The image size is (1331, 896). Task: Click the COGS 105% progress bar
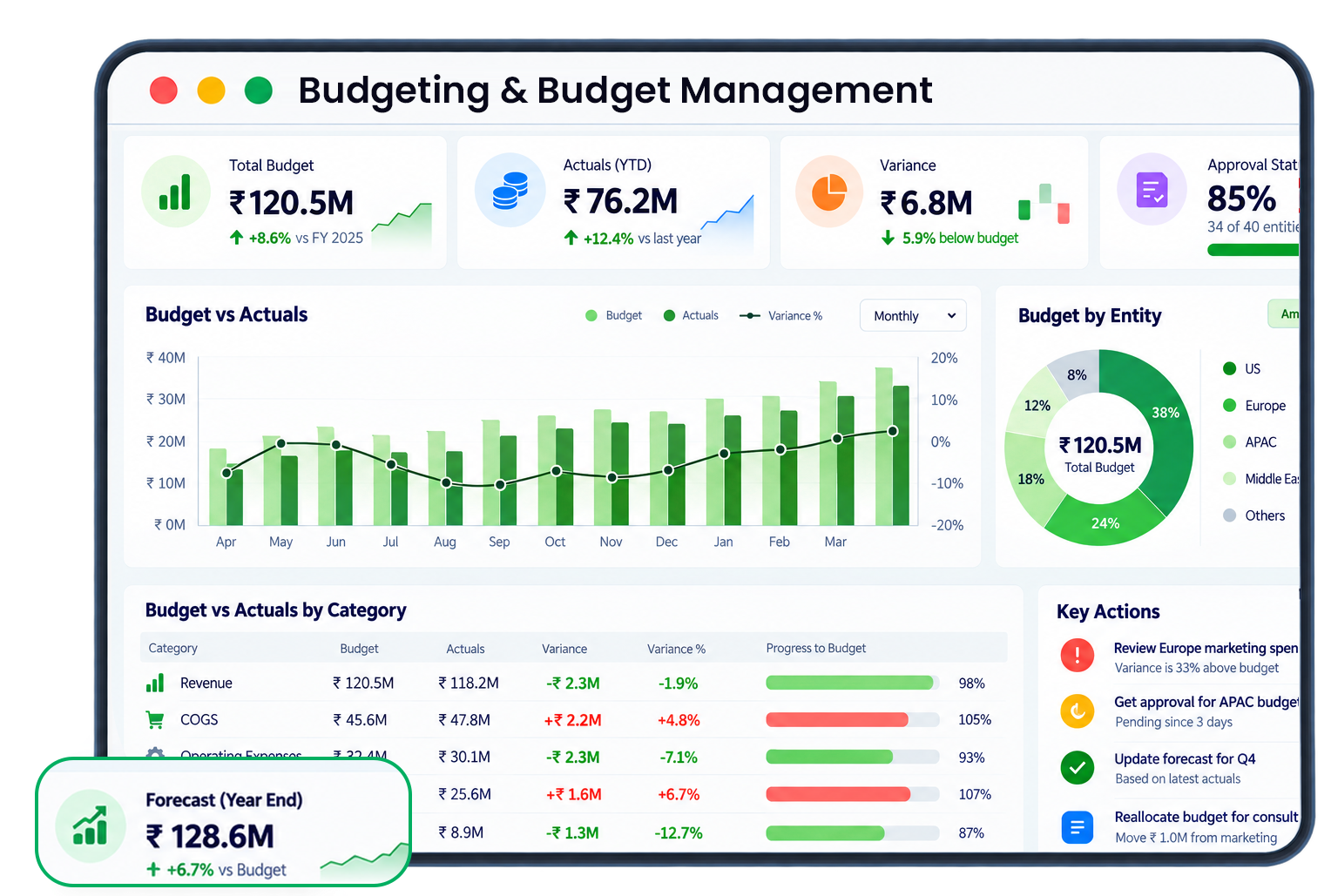[853, 719]
